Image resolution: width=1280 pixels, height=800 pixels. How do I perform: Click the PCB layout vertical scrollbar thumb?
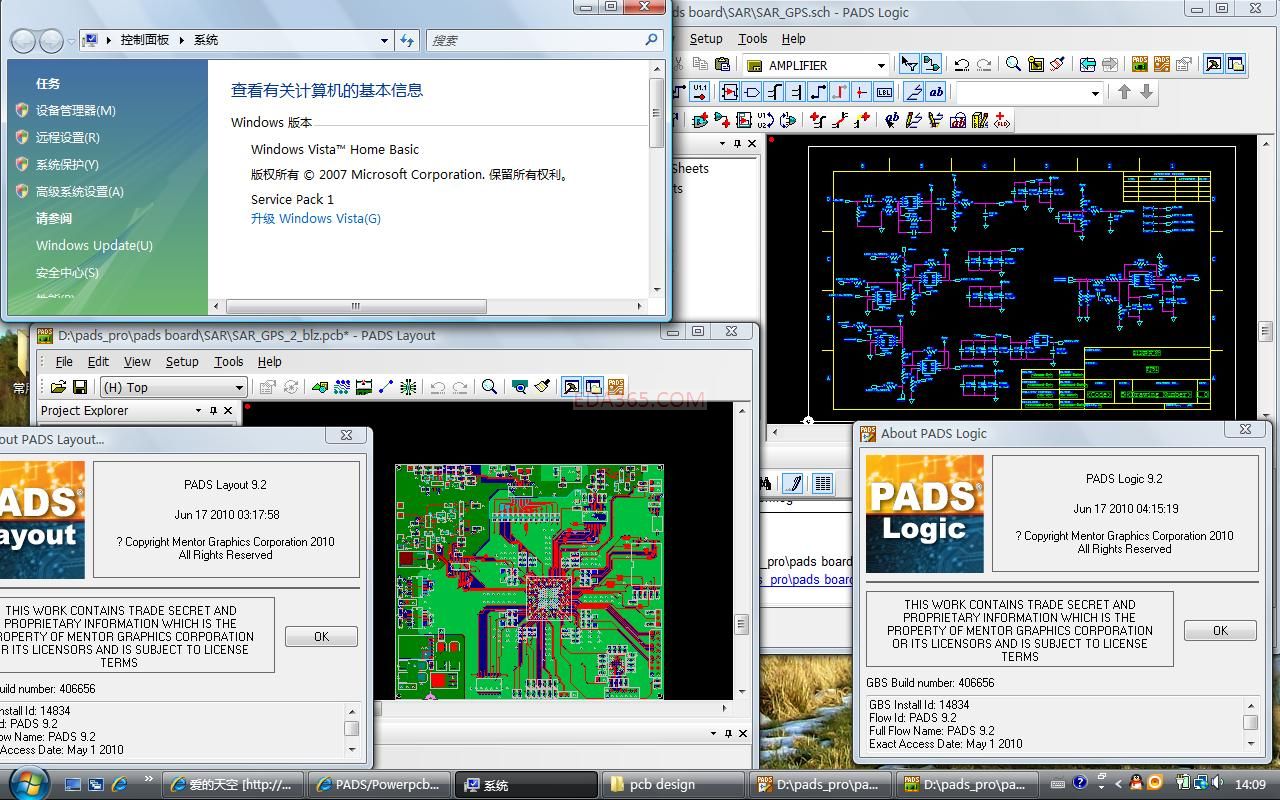[742, 624]
